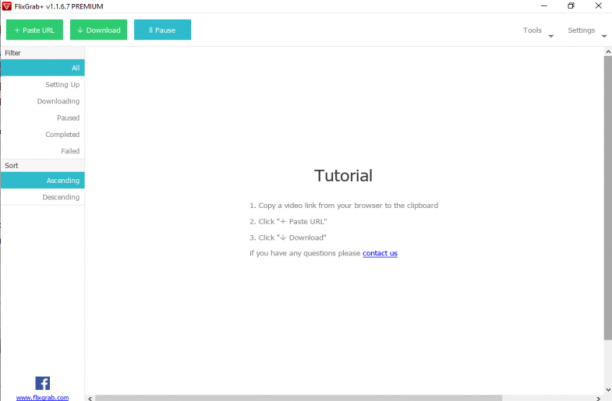Expand the Settings dropdown arrow
Image resolution: width=612 pixels, height=401 pixels.
point(604,36)
